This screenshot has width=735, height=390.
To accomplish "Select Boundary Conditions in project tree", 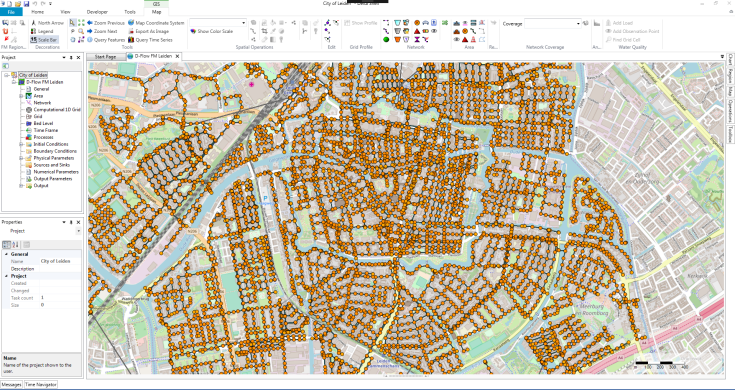I will (55, 151).
